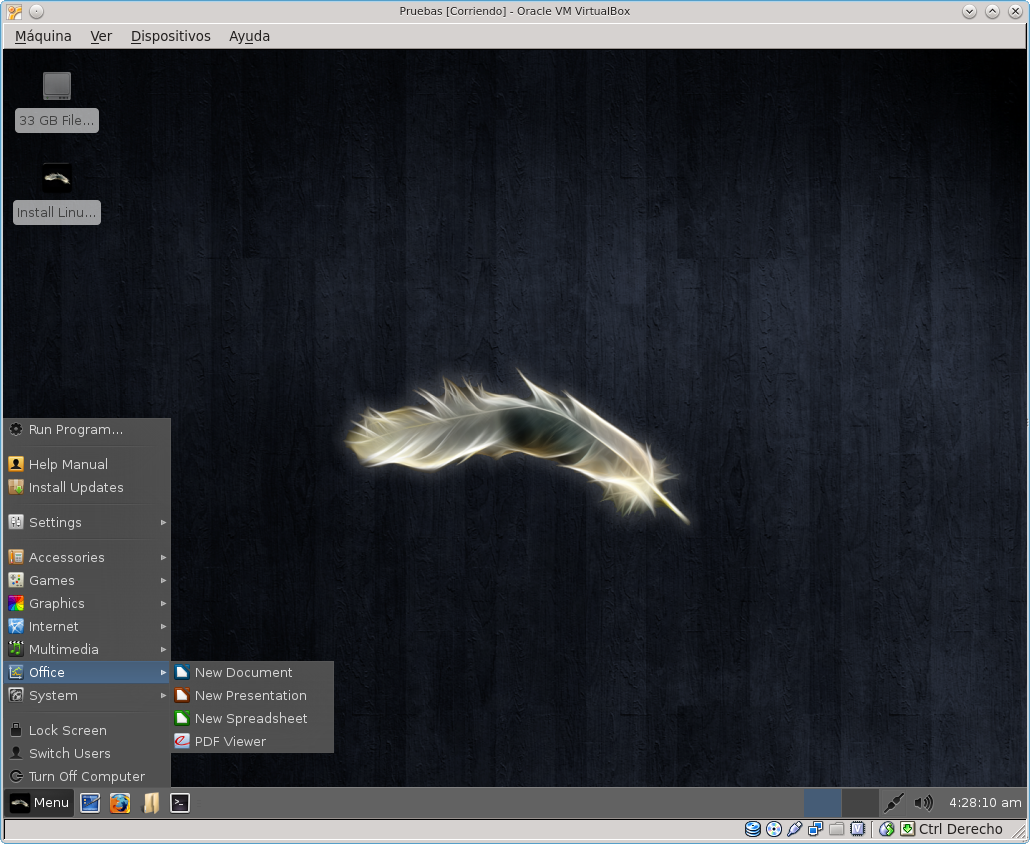Click the show desktop icon beside Menu
1030x844 pixels.
90,803
